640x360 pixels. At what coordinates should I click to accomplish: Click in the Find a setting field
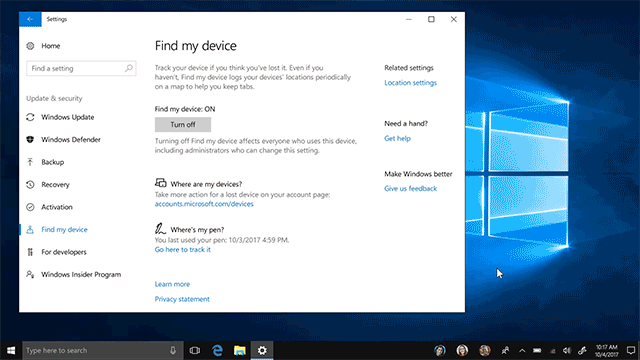(x=81, y=68)
